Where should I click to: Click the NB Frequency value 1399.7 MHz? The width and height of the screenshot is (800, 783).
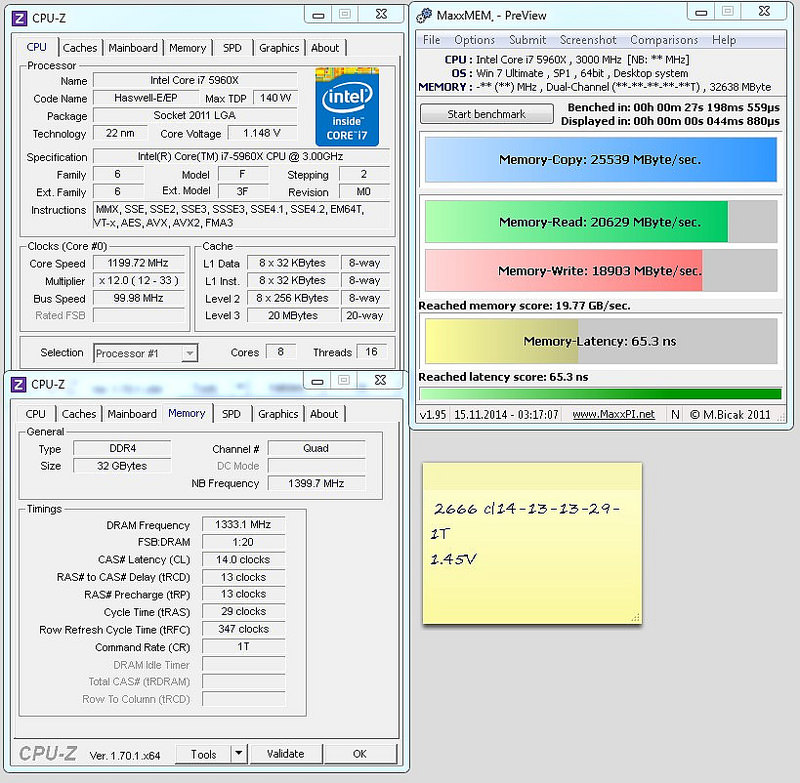coord(316,483)
